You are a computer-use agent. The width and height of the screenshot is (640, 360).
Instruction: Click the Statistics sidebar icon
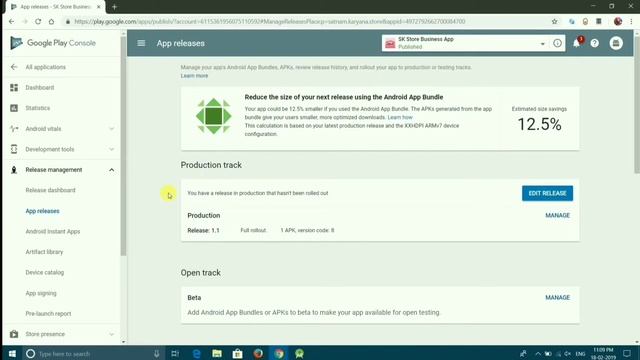tap(14, 108)
